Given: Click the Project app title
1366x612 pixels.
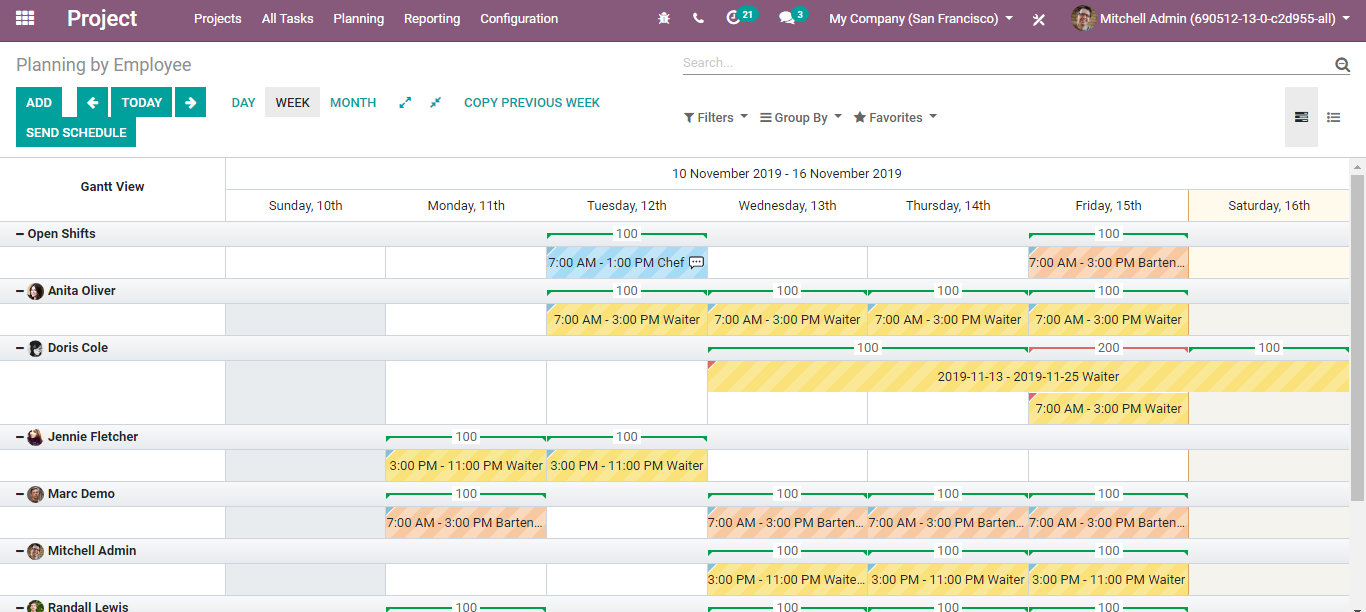Looking at the screenshot, I should (x=102, y=18).
